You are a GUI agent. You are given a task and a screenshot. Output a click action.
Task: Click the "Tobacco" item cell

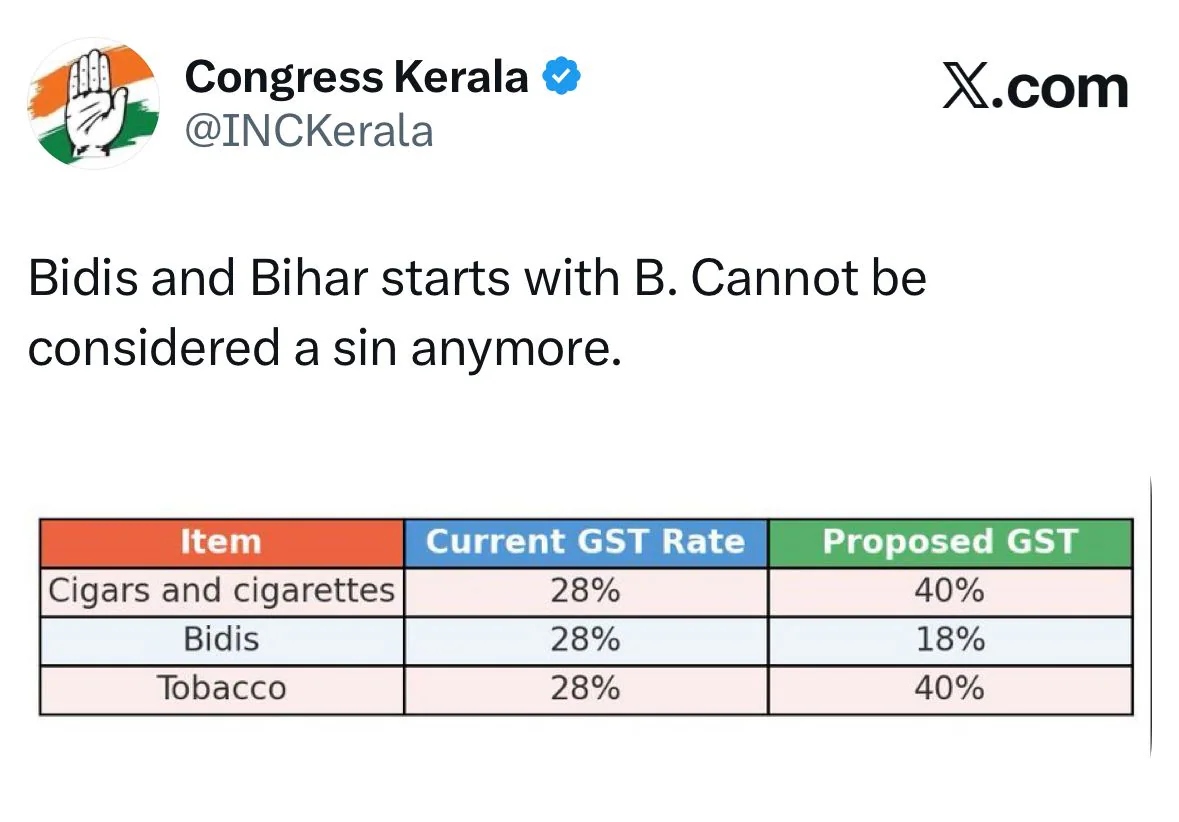click(221, 689)
